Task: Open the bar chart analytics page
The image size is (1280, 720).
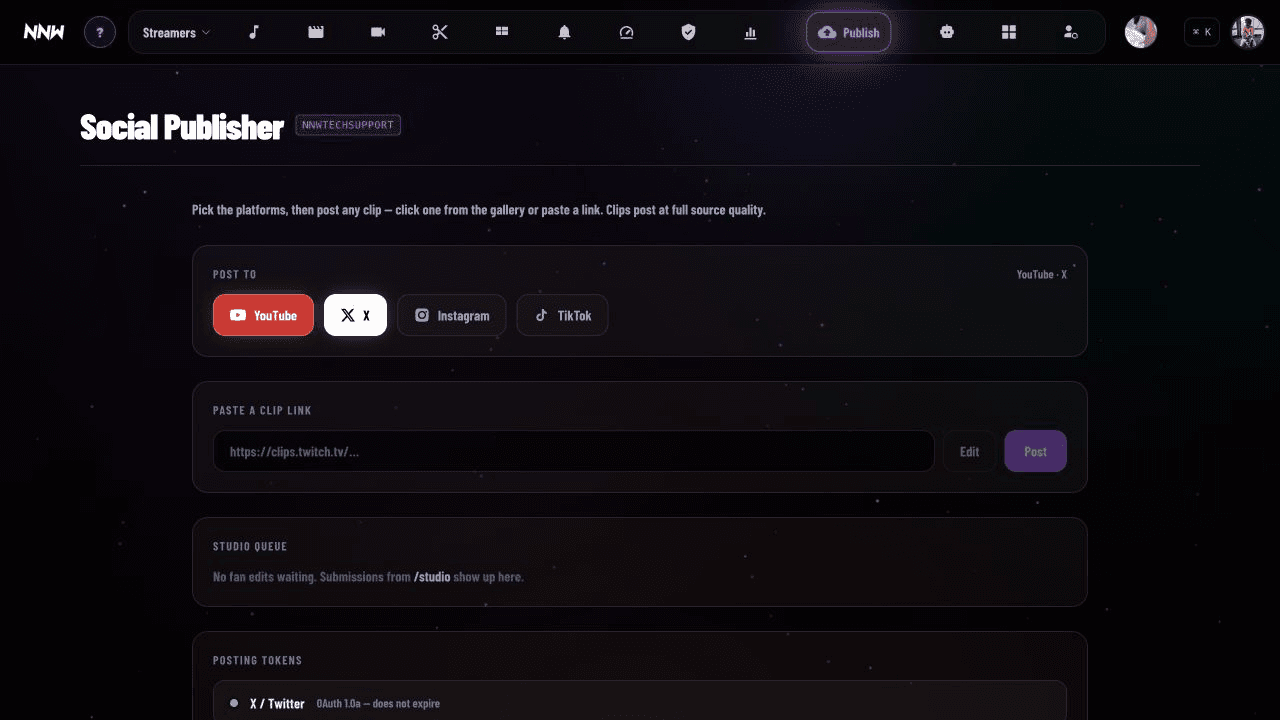Action: click(x=750, y=33)
